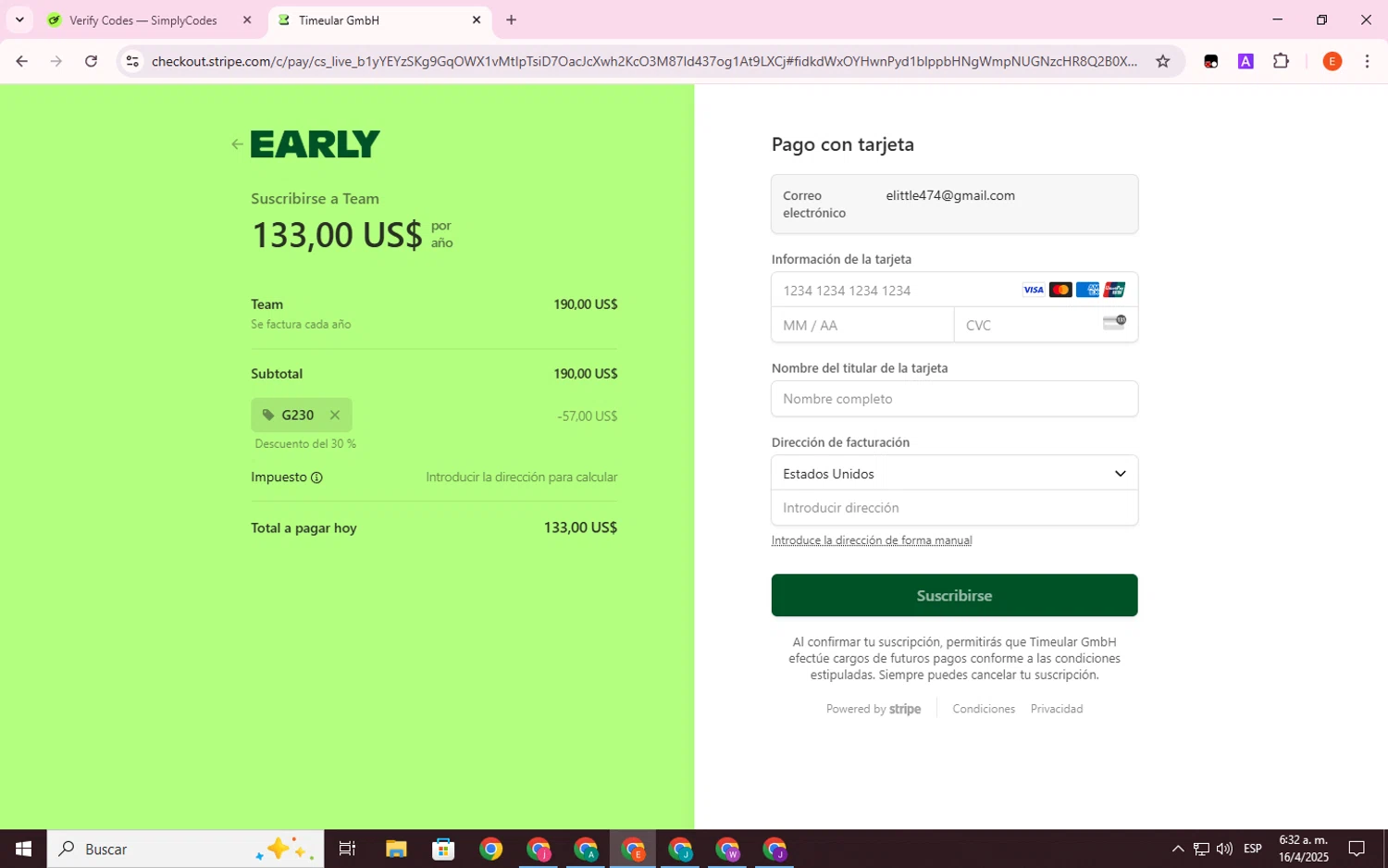The height and width of the screenshot is (868, 1388).
Task: Click Introduce la dirección de forma manual
Action: pos(872,540)
